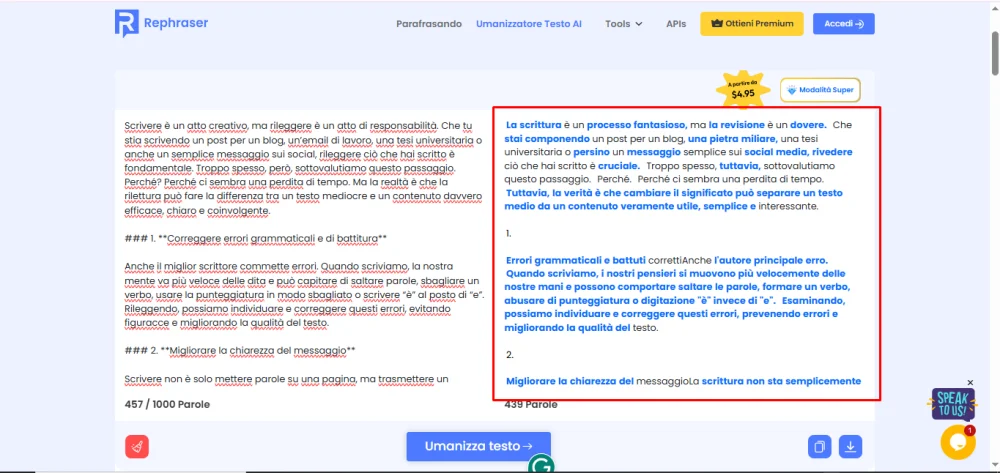
Task: Select Umanizzatore Testo AI menu item
Action: (x=529, y=24)
